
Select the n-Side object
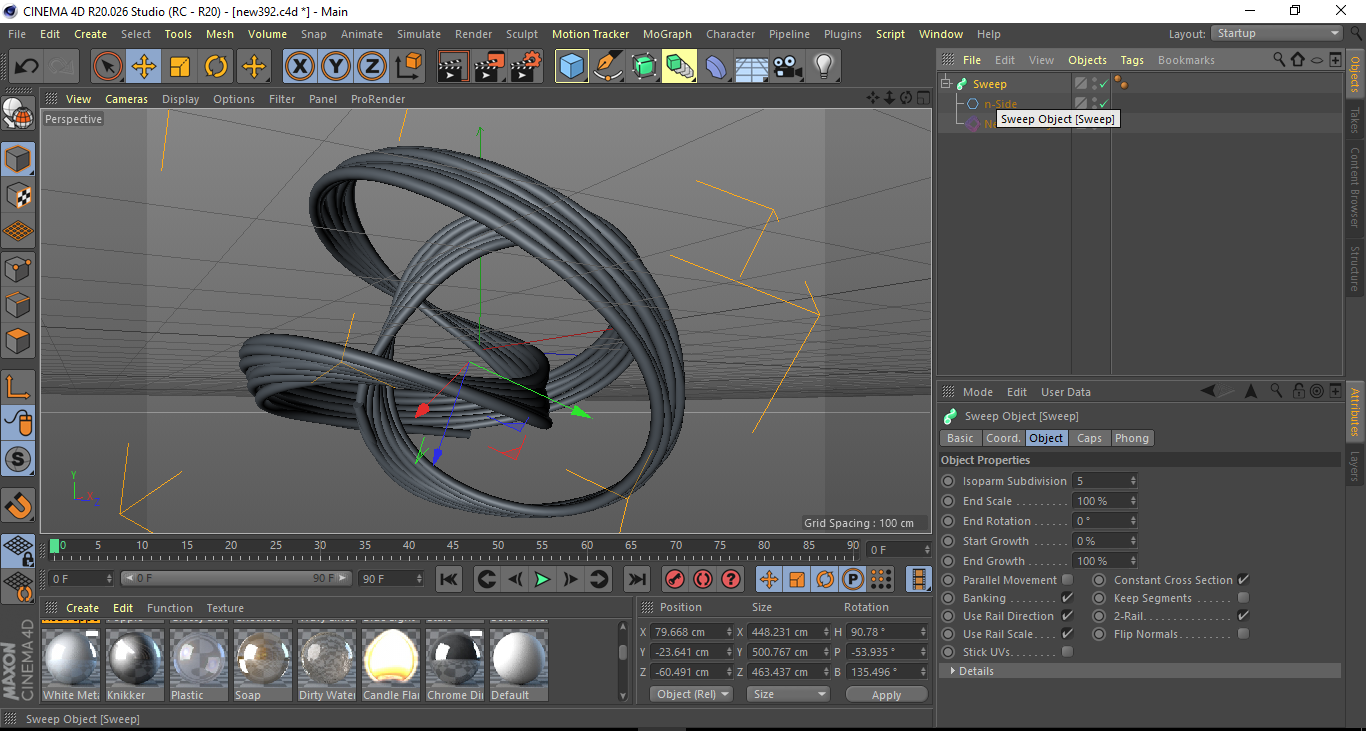(x=1001, y=104)
